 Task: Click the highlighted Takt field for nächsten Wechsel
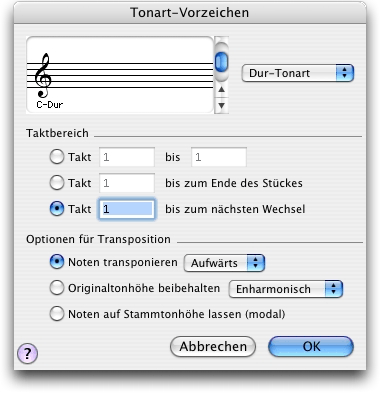[127, 209]
